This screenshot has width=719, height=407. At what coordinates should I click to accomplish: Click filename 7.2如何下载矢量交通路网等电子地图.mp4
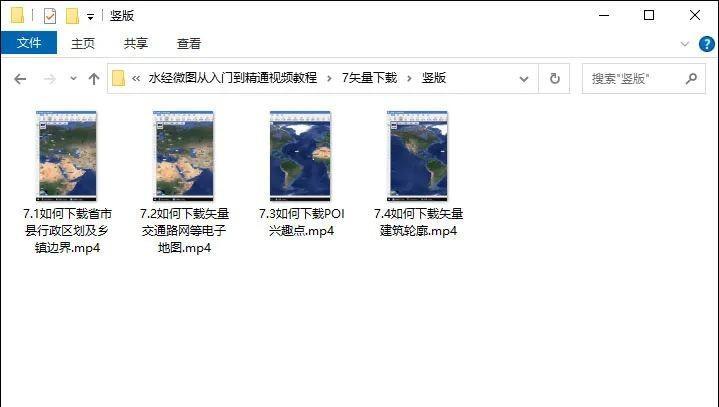tap(184, 231)
